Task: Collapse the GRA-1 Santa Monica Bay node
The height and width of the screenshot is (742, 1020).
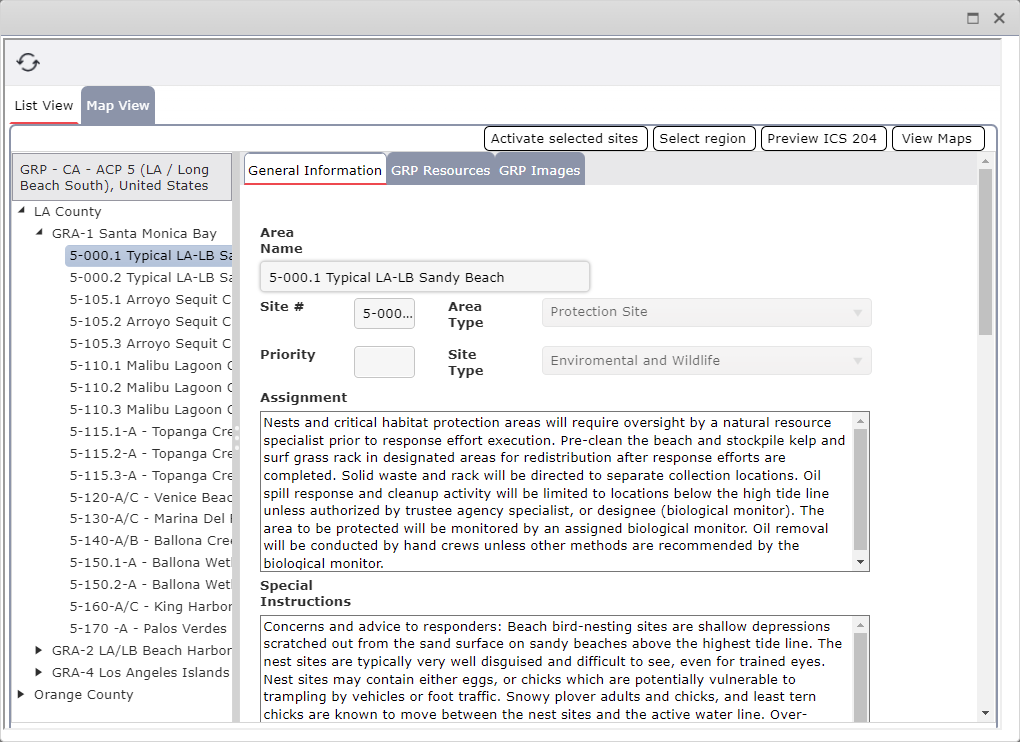Action: (x=39, y=233)
